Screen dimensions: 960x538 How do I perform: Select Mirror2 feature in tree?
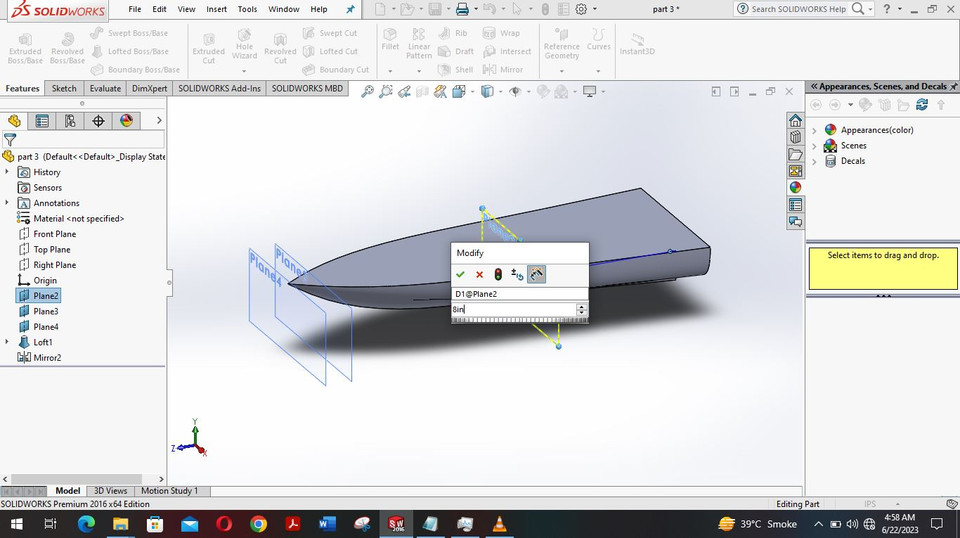[47, 357]
